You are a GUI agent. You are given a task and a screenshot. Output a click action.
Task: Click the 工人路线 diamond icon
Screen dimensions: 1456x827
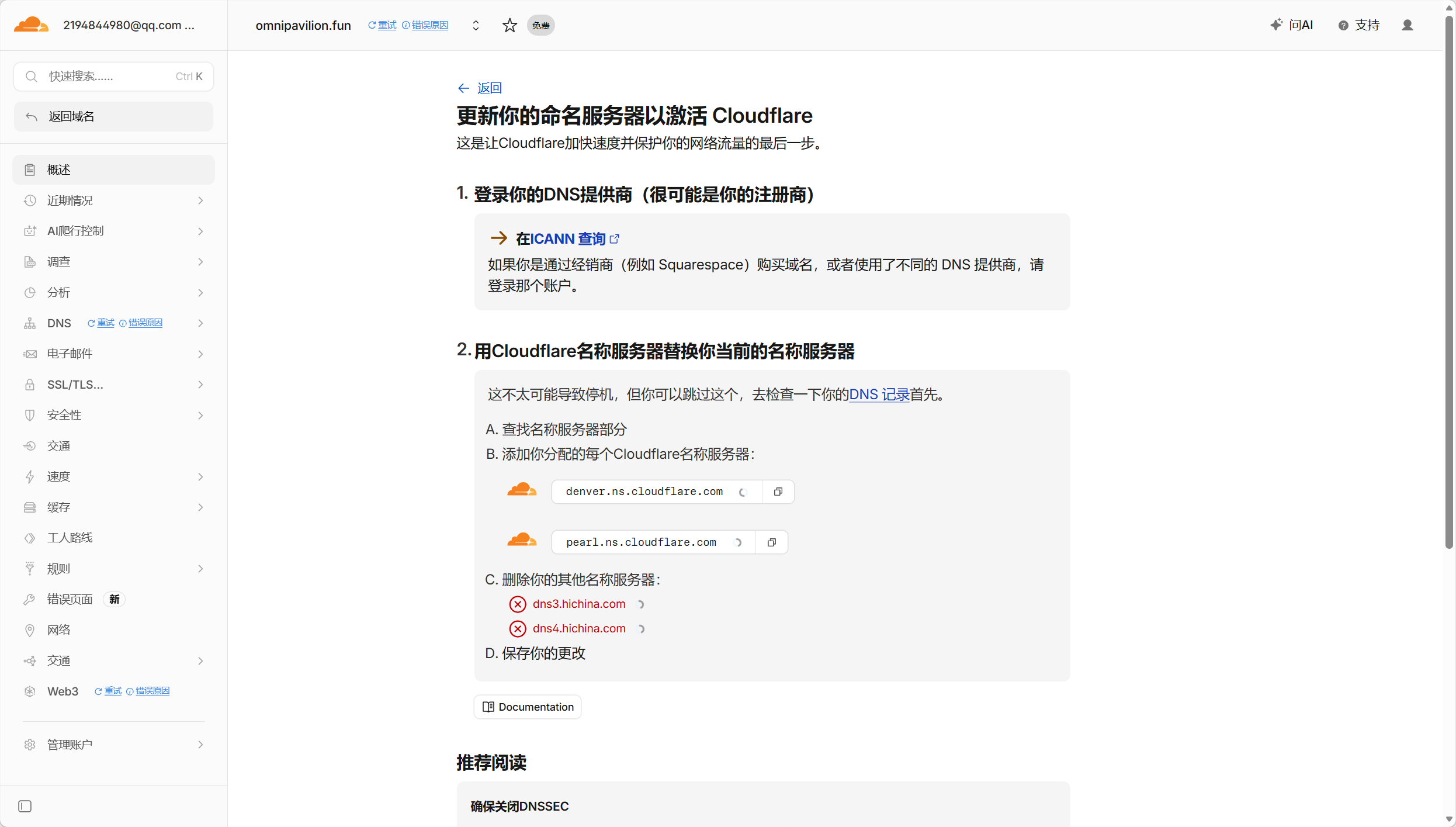pos(30,538)
